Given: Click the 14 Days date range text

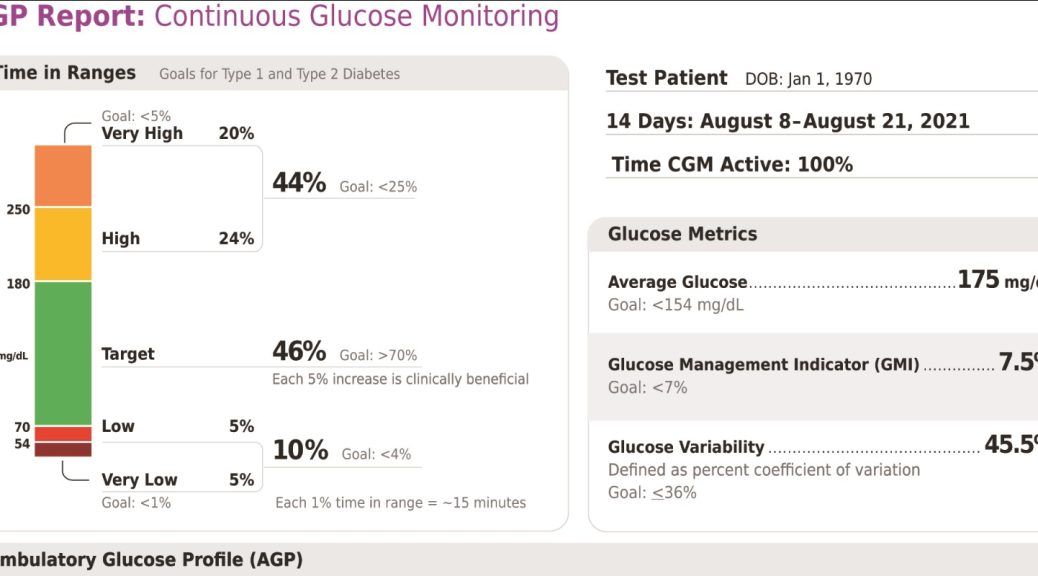Looking at the screenshot, I should coord(788,121).
